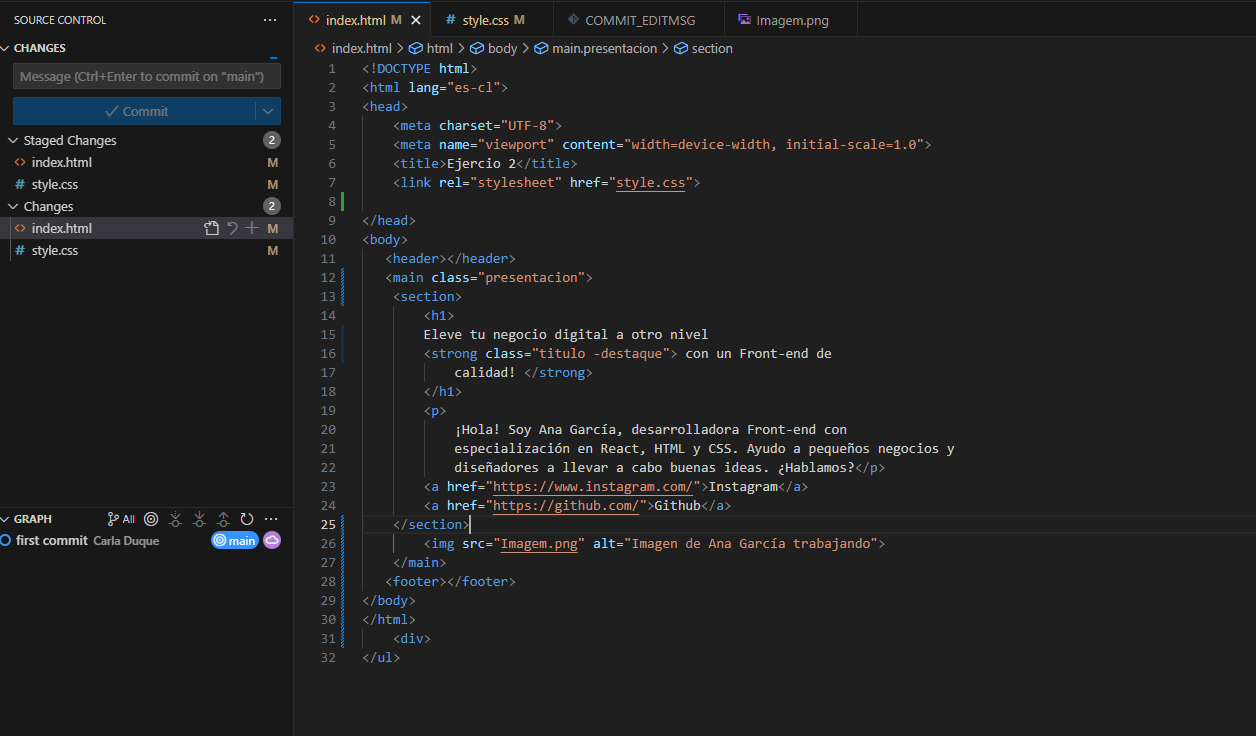The image size is (1256, 736).
Task: Click the Pull icon in Graph toolbar
Action: pos(199,519)
